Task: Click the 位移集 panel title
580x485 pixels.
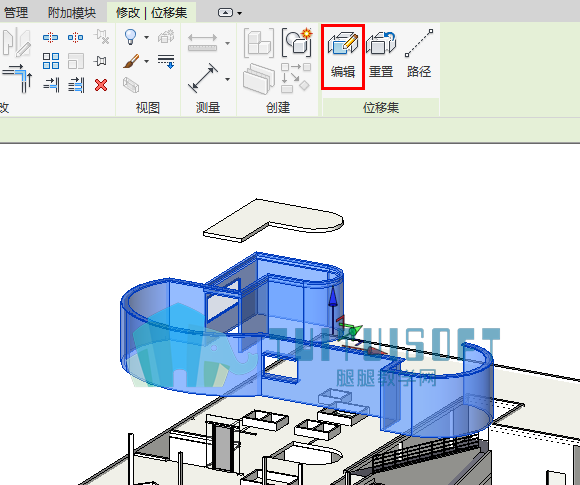Action: [381, 108]
